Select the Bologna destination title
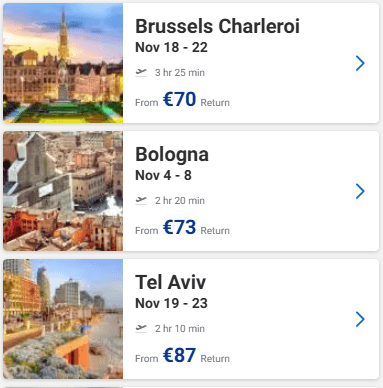Screen dimensions: 383x388 [172, 155]
